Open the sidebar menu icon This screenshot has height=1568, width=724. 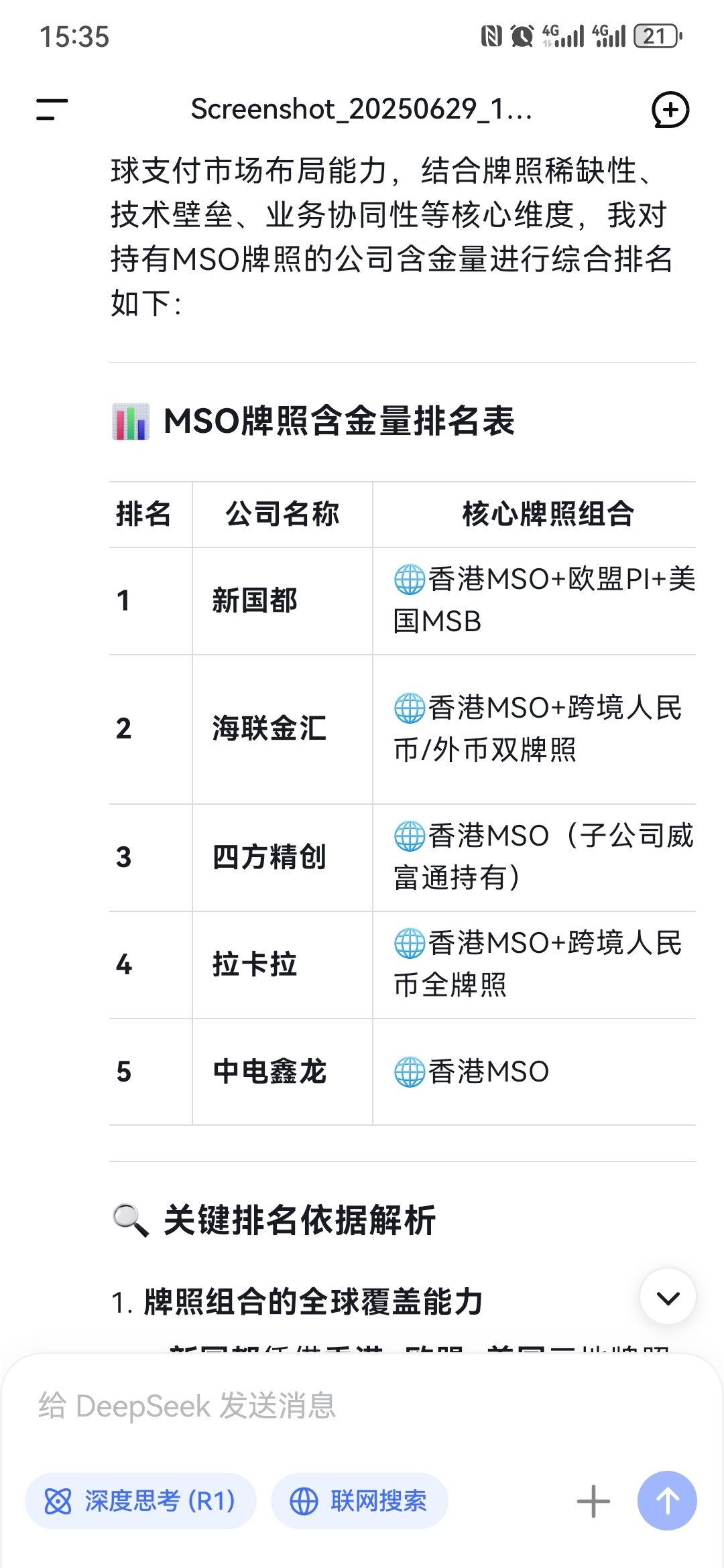[x=52, y=109]
